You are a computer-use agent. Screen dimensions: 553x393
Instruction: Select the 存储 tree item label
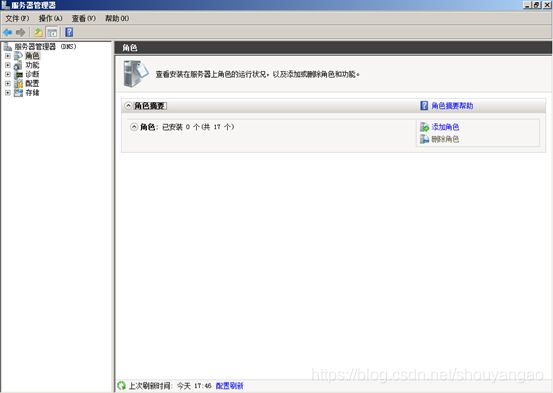tap(32, 93)
